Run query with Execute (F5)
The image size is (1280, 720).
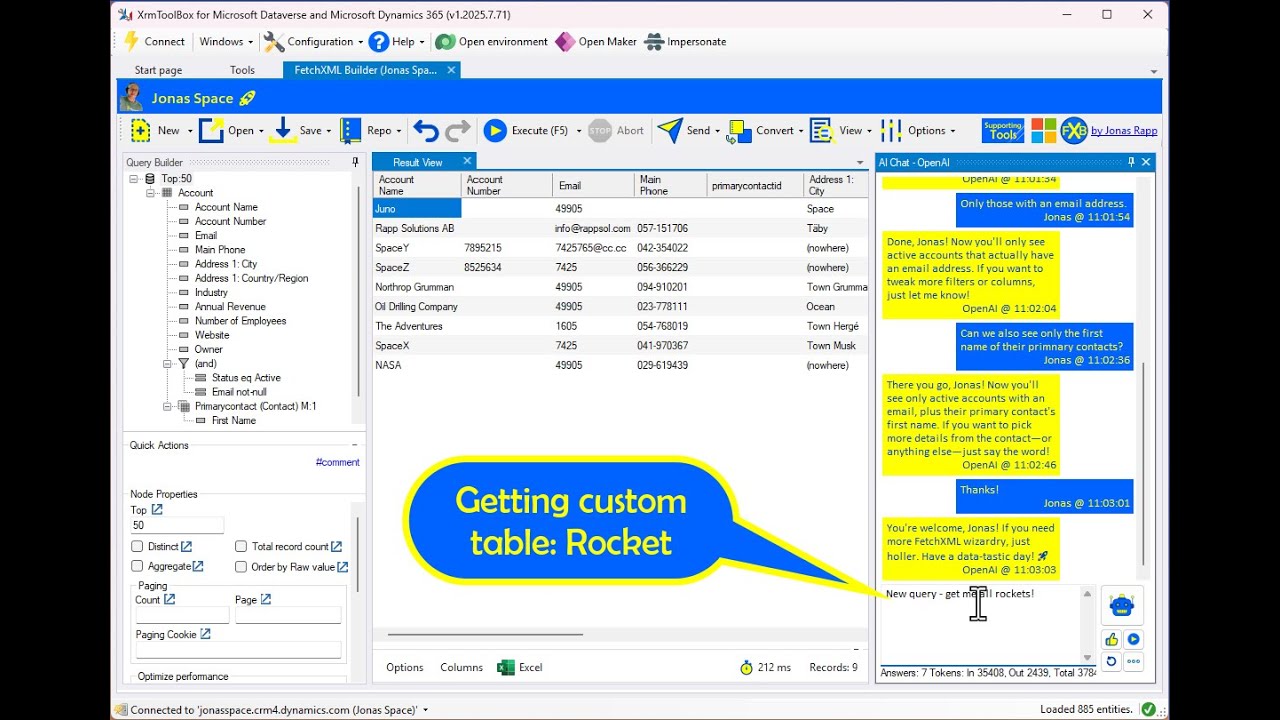pos(527,130)
